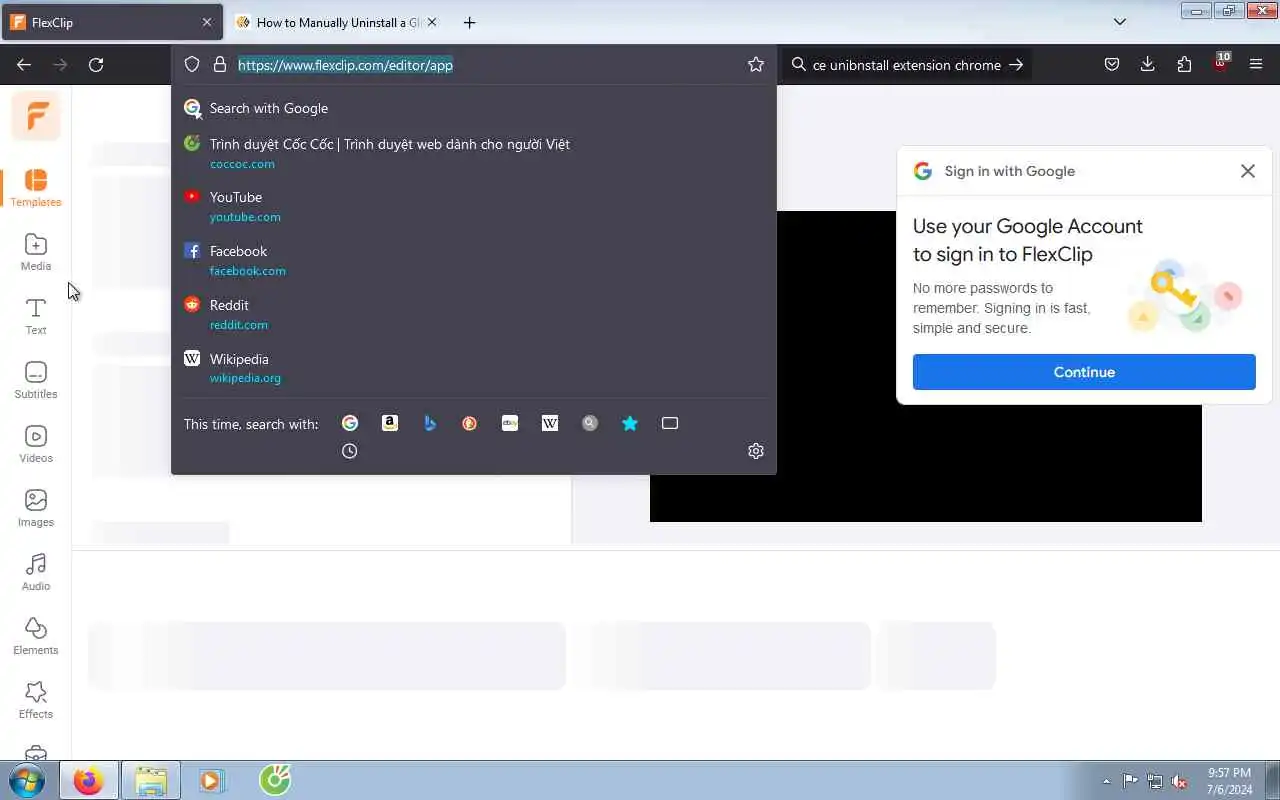Open the Windows Start menu
Image resolution: width=1280 pixels, height=800 pixels.
pyautogui.click(x=28, y=780)
